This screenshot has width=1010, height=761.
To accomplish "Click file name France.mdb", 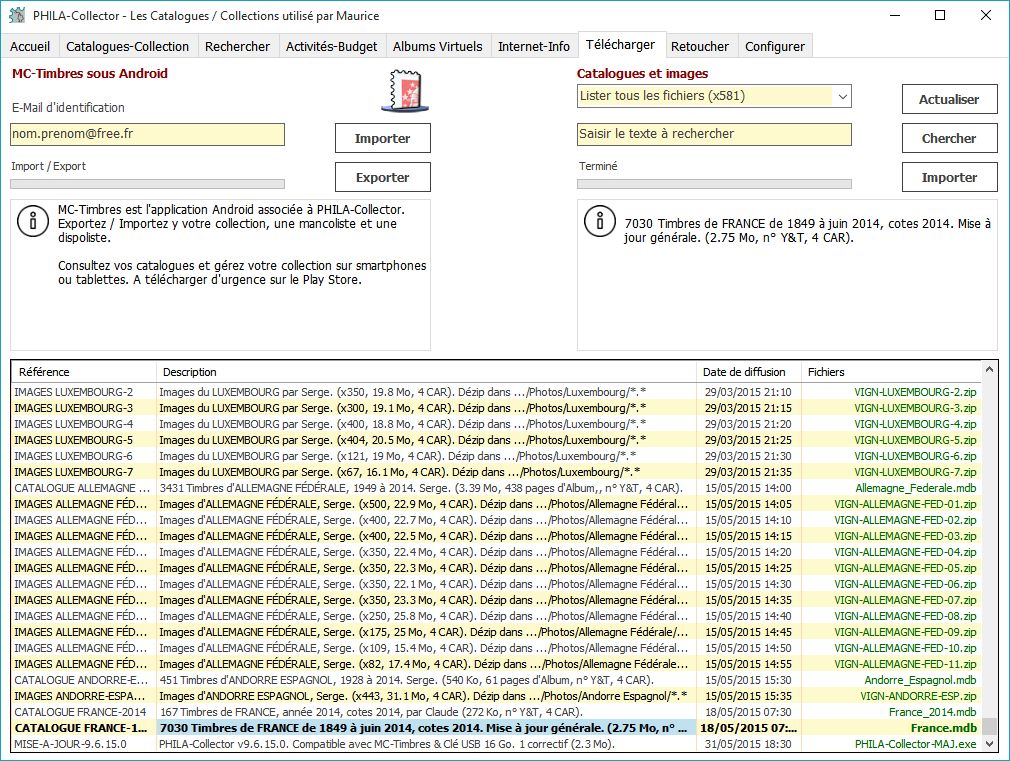I will pos(943,728).
